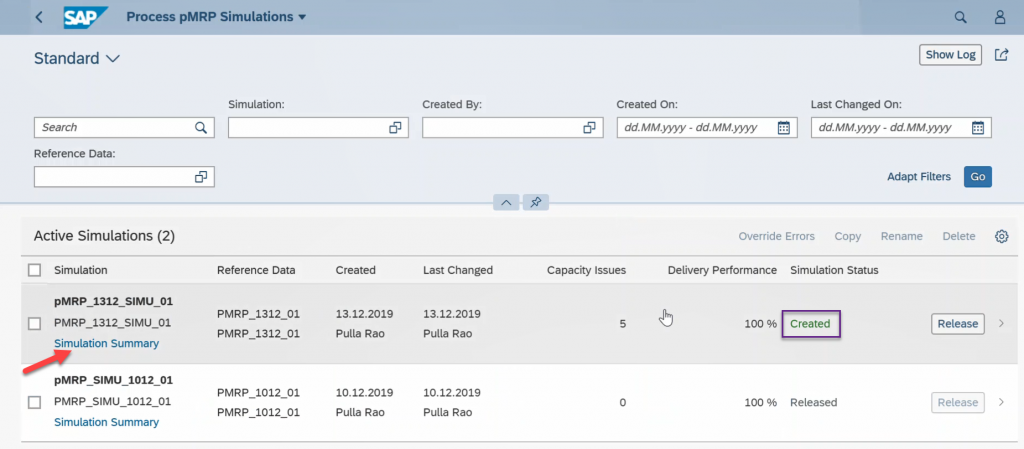The width and height of the screenshot is (1024, 449).
Task: Click the Created status text
Action: [x=810, y=324]
